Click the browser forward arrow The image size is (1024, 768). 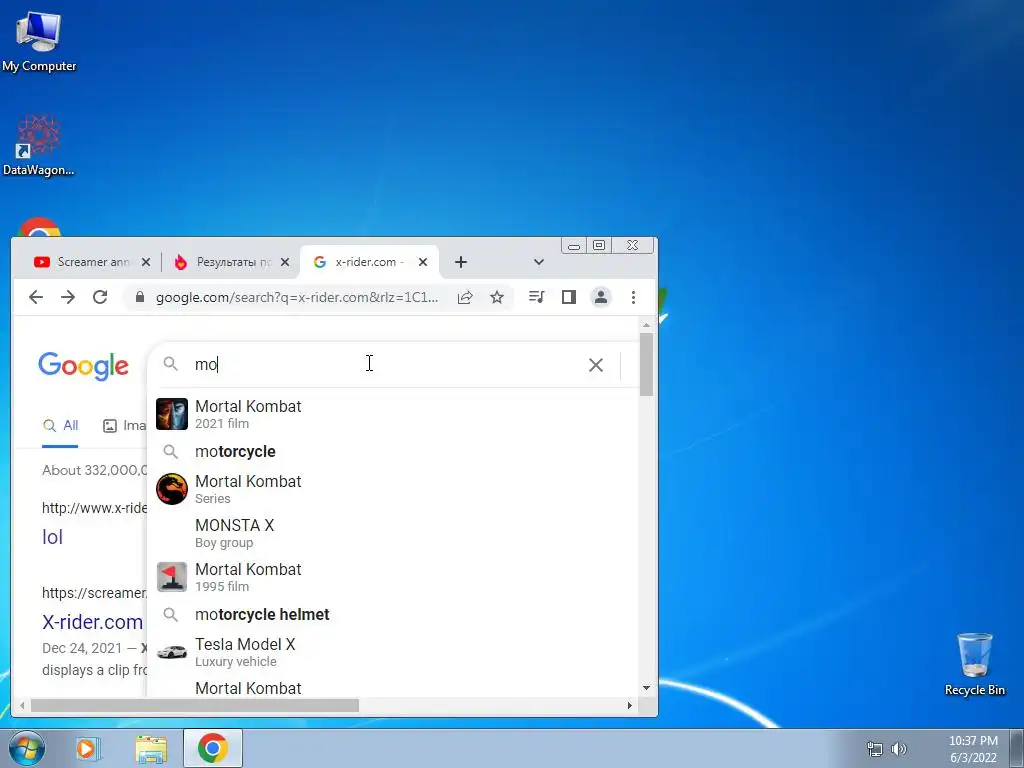point(68,297)
